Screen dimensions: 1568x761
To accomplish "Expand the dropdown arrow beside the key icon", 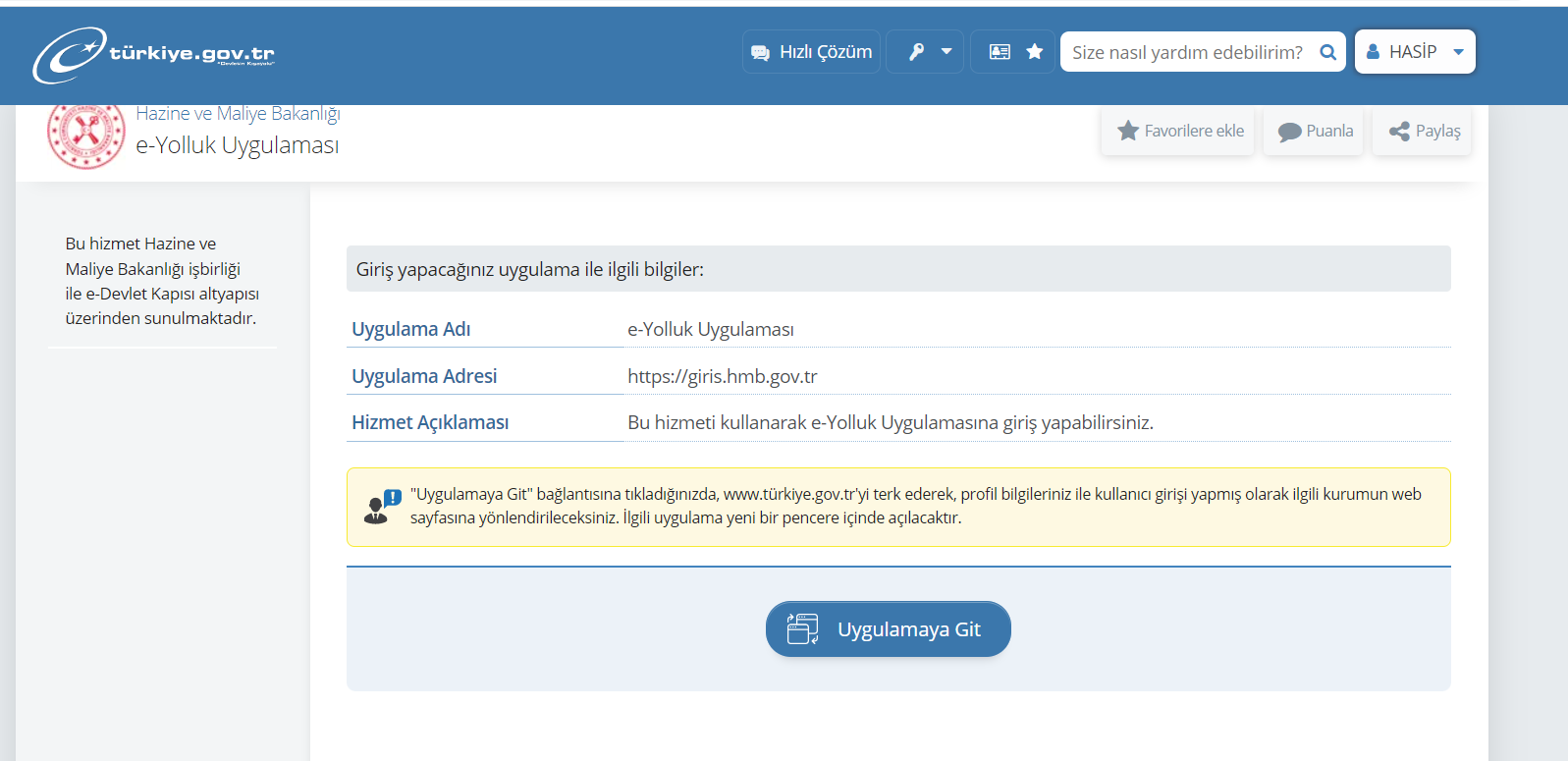I will 946,52.
